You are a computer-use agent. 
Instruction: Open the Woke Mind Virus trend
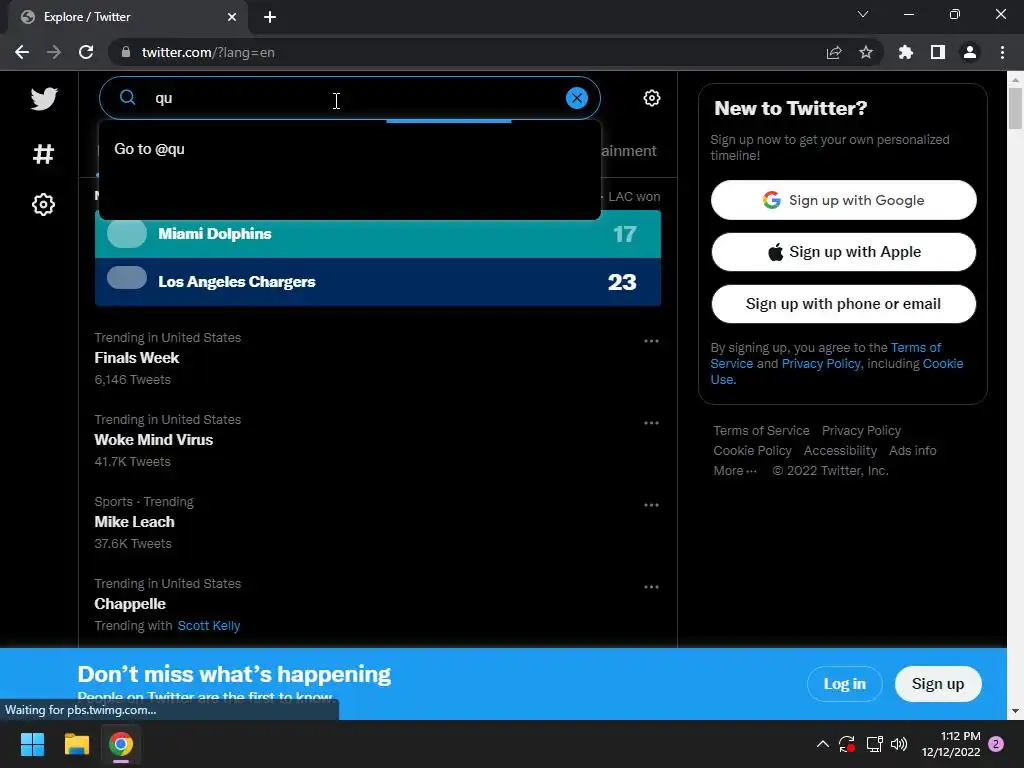point(153,440)
